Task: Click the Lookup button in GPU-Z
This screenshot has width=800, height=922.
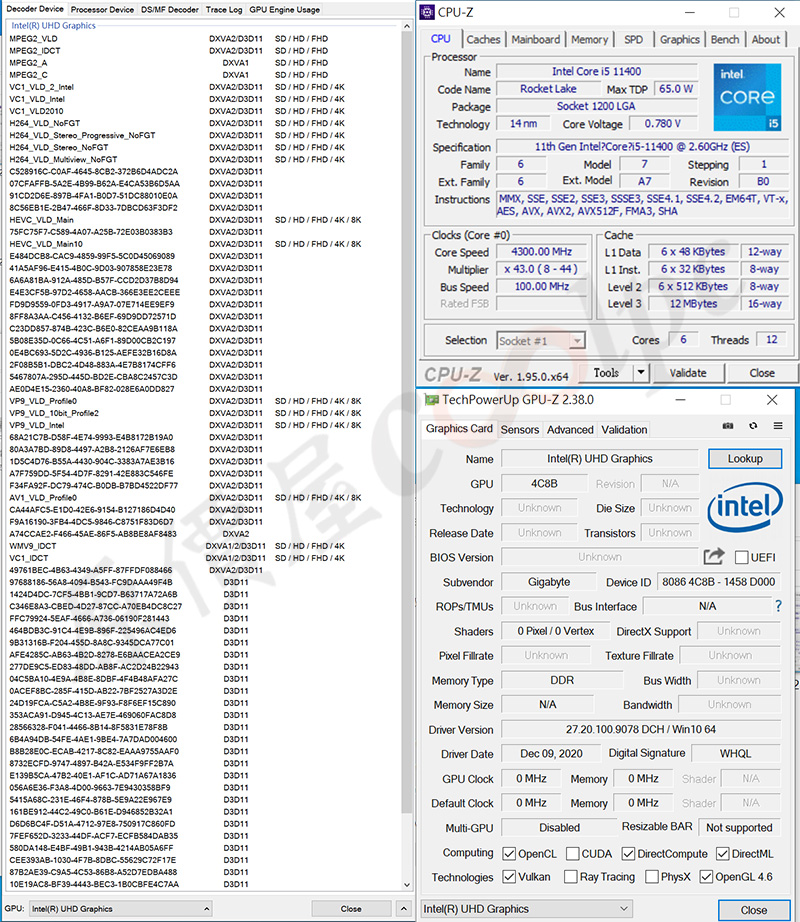Action: pos(745,459)
